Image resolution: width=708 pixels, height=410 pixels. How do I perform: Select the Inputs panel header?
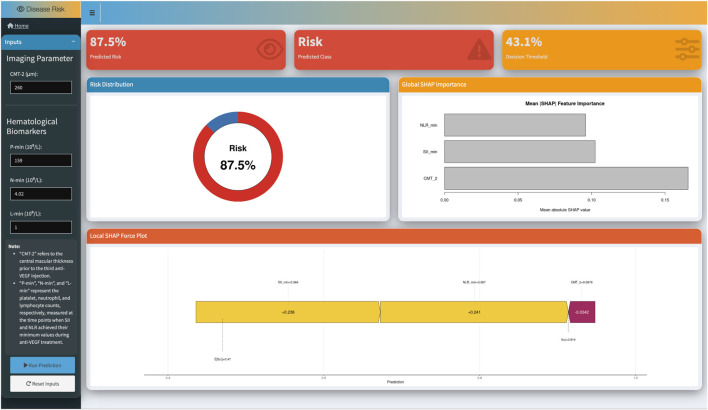41,42
